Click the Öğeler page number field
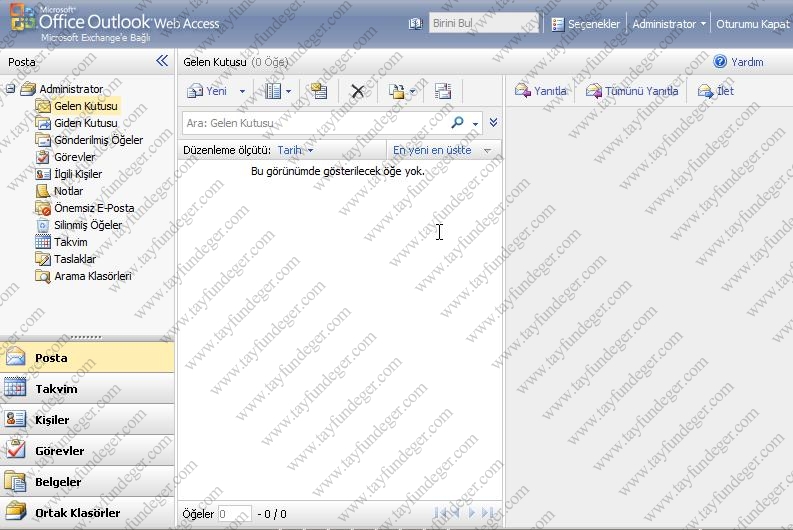 click(234, 514)
